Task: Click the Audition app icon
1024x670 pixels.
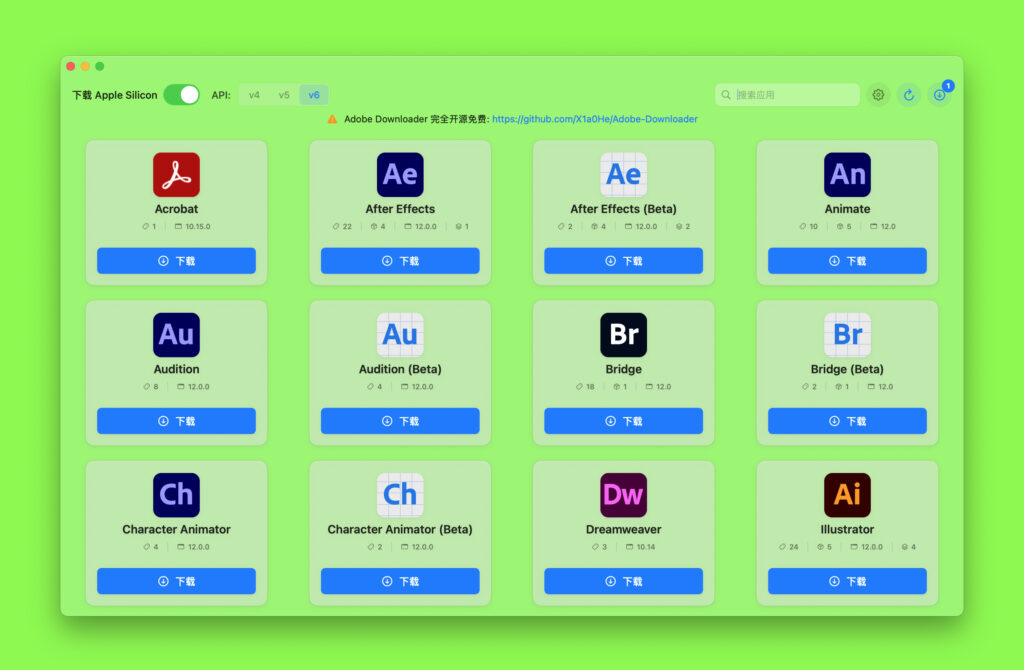Action: click(x=176, y=334)
